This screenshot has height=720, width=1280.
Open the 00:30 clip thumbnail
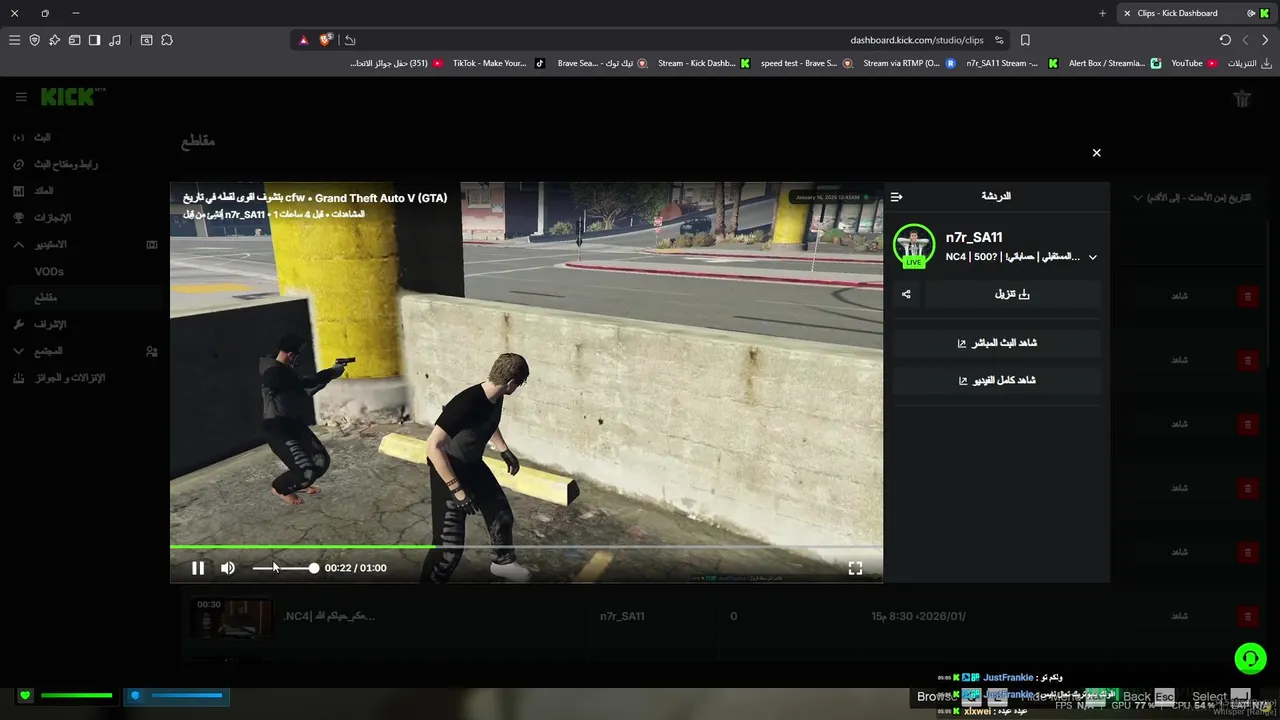pos(231,617)
